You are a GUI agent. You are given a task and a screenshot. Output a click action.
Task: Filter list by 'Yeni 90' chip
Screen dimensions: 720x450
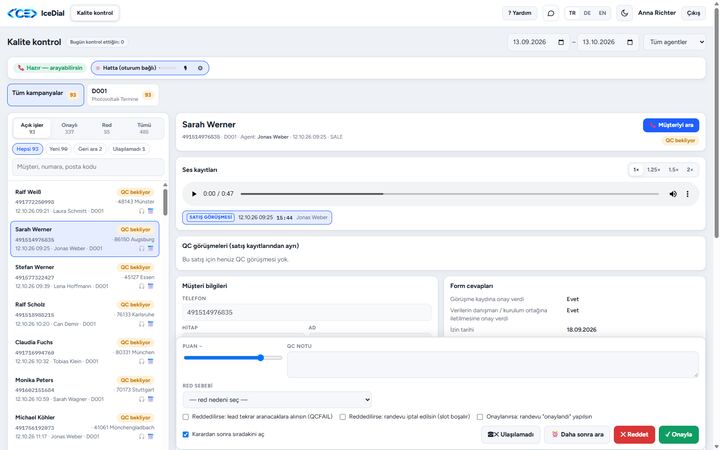58,149
